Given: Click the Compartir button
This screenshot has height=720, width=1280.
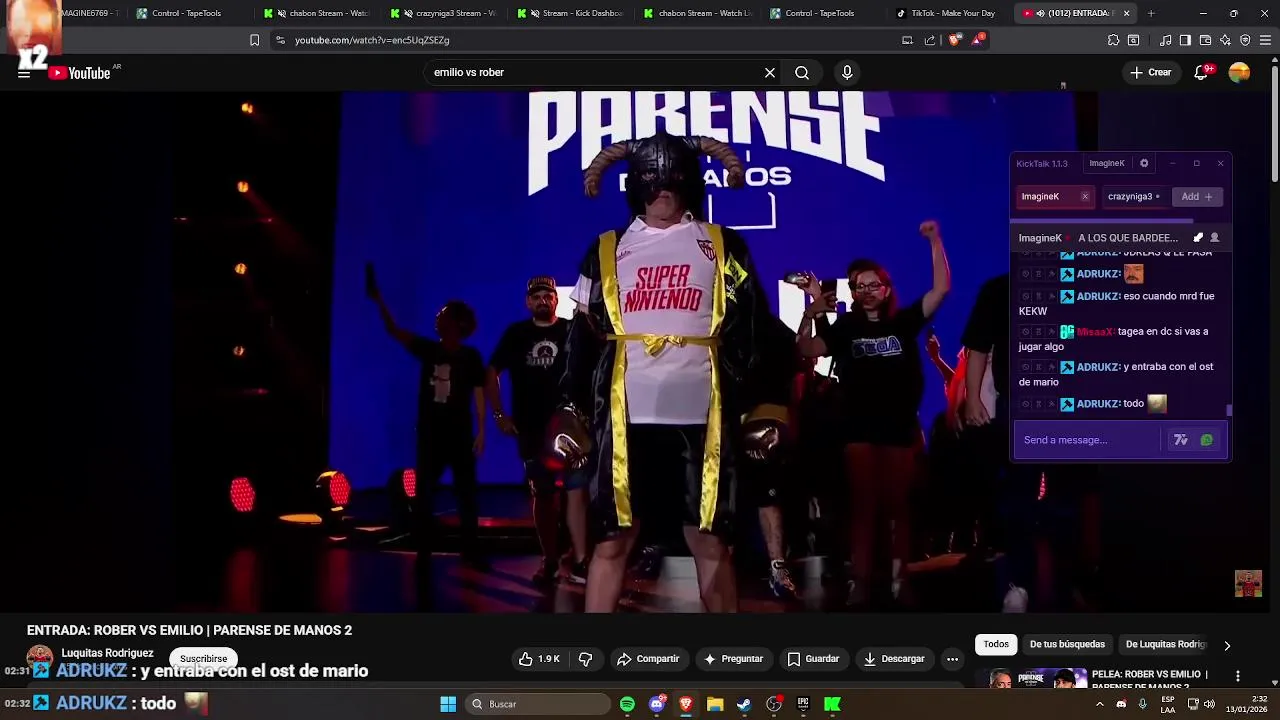Looking at the screenshot, I should (x=648, y=659).
